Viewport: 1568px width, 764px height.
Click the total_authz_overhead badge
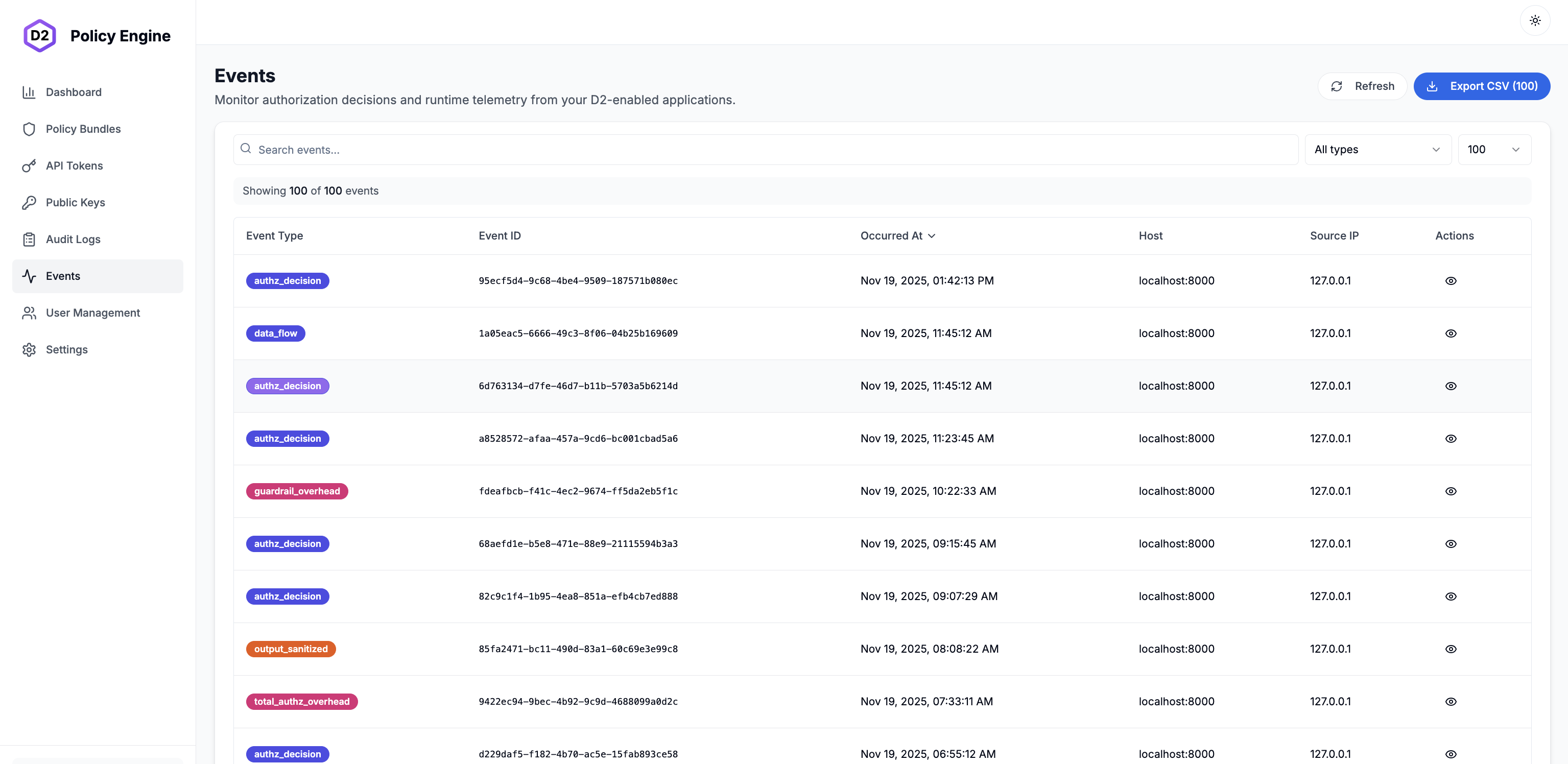tap(301, 701)
